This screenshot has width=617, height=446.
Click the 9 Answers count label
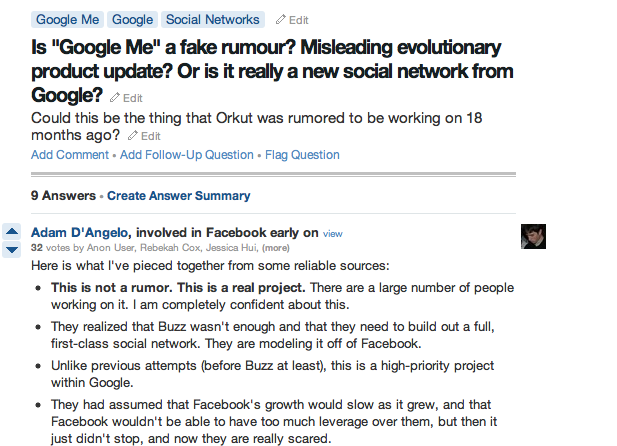[x=63, y=196]
